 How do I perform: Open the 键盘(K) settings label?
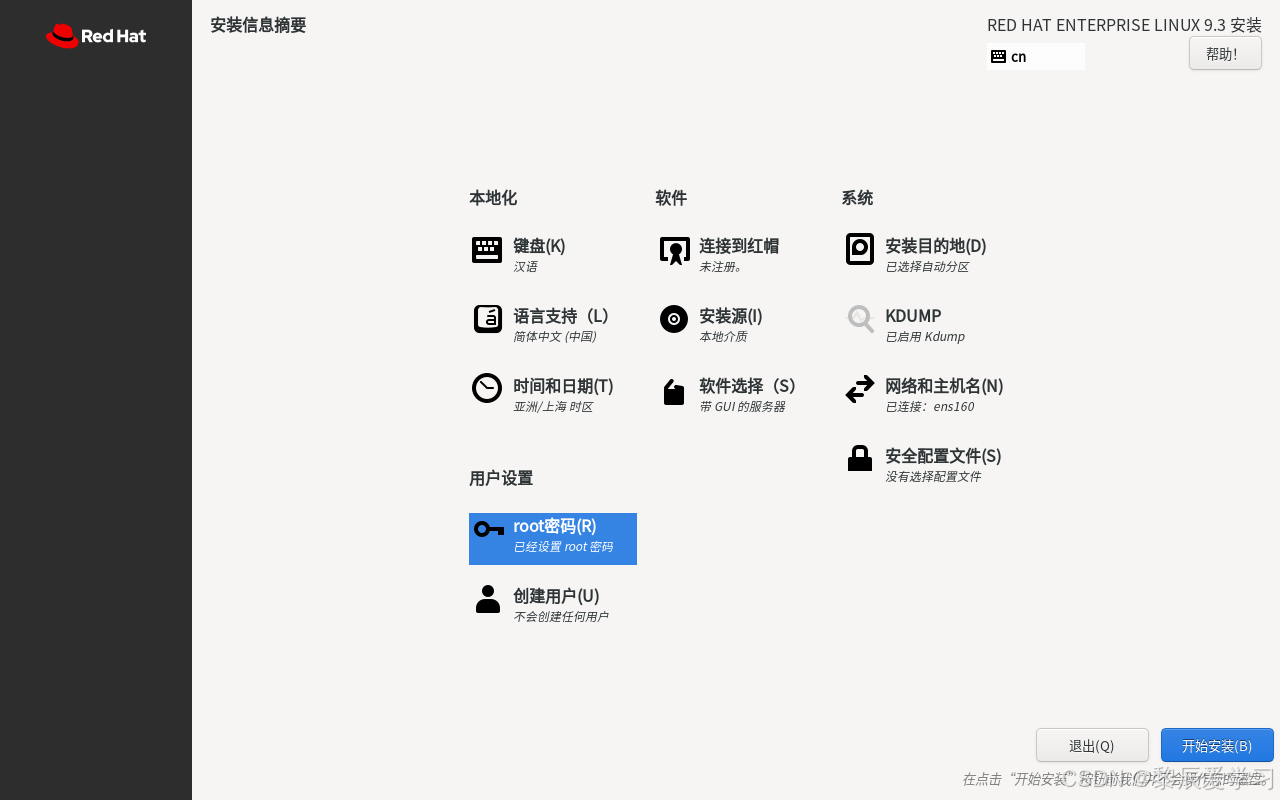pos(539,246)
